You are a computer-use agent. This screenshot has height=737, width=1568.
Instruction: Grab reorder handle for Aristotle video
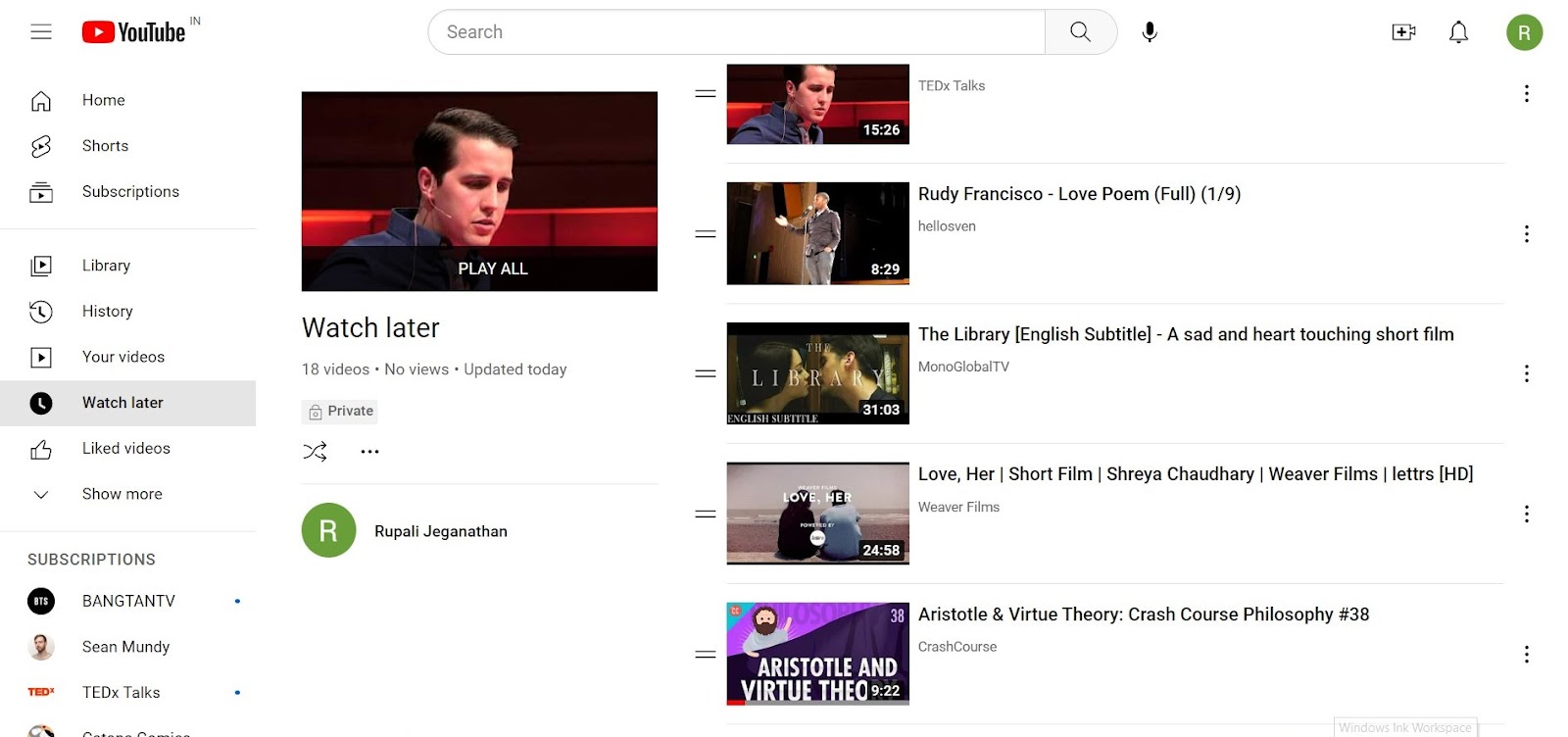click(x=706, y=654)
